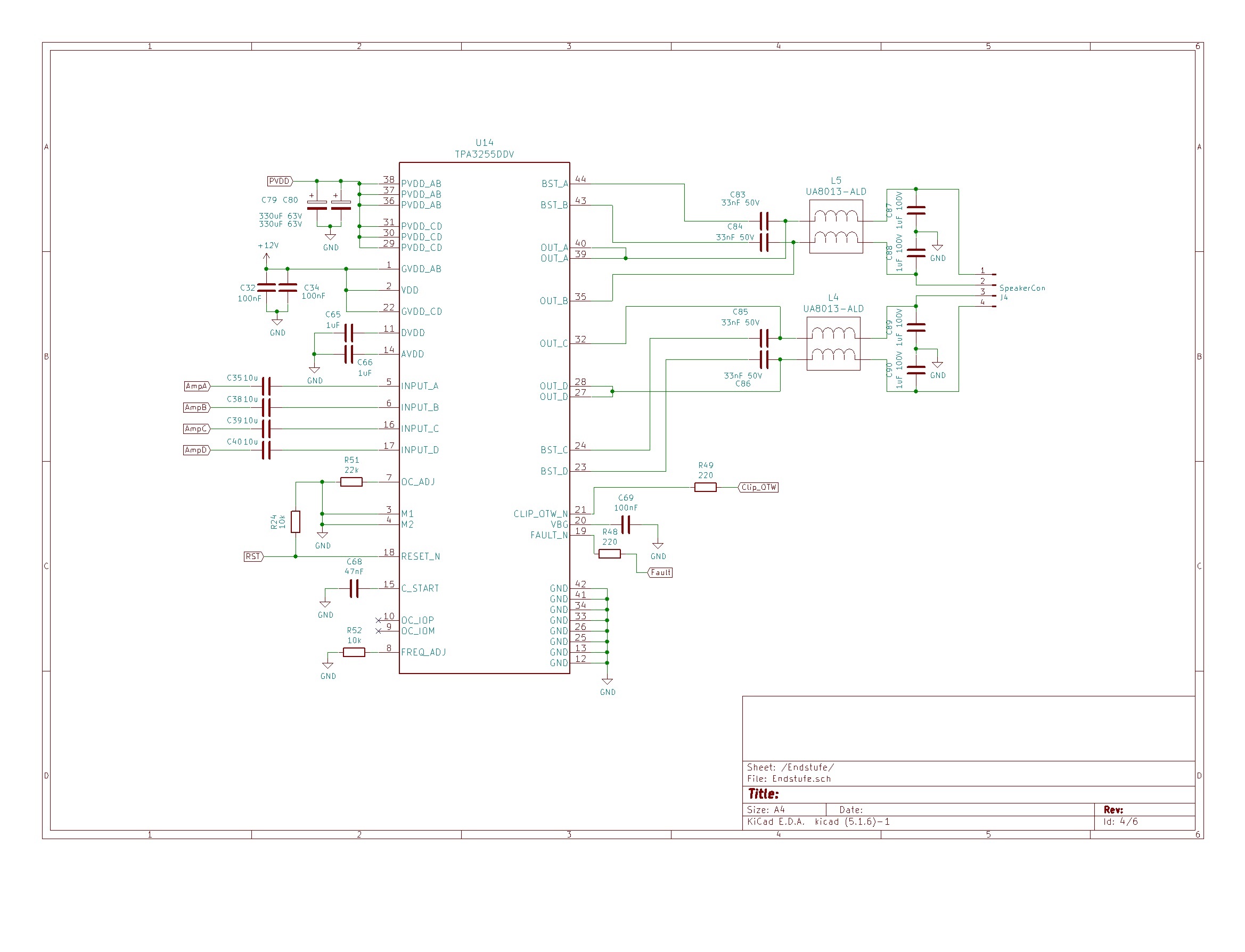Click the RST input label
The width and height of the screenshot is (1245, 952).
click(x=252, y=556)
